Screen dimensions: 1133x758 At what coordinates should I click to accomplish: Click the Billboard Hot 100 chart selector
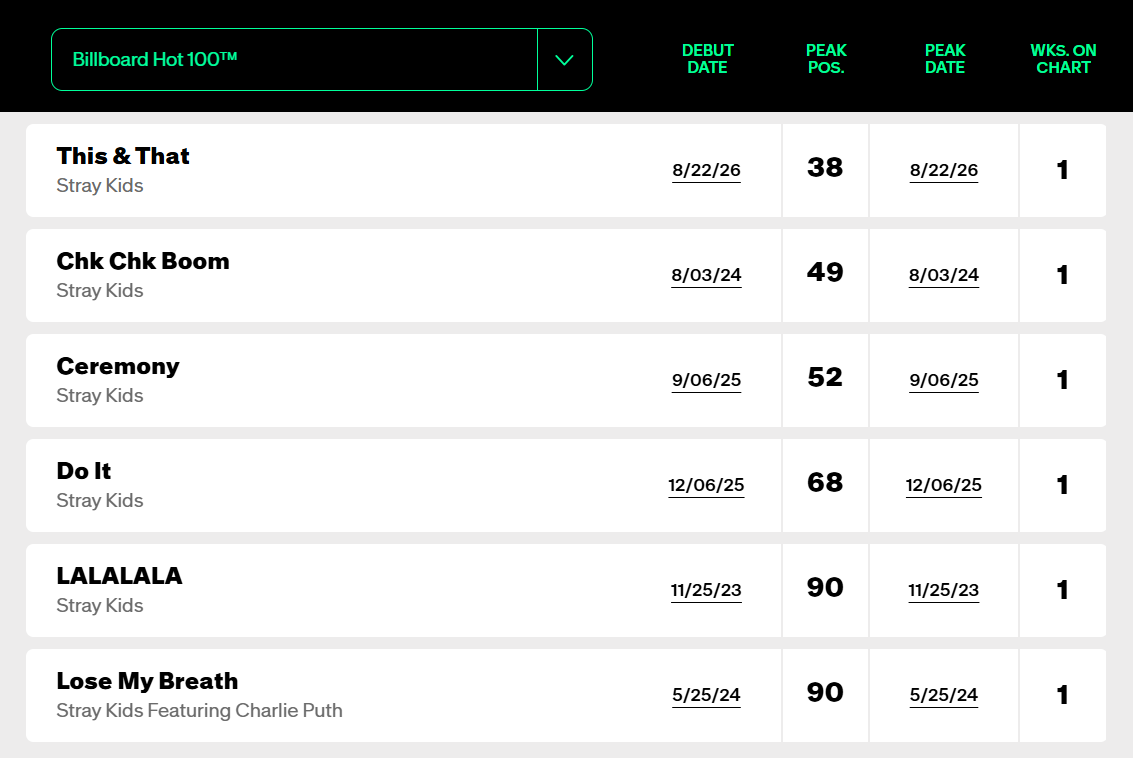(x=322, y=60)
